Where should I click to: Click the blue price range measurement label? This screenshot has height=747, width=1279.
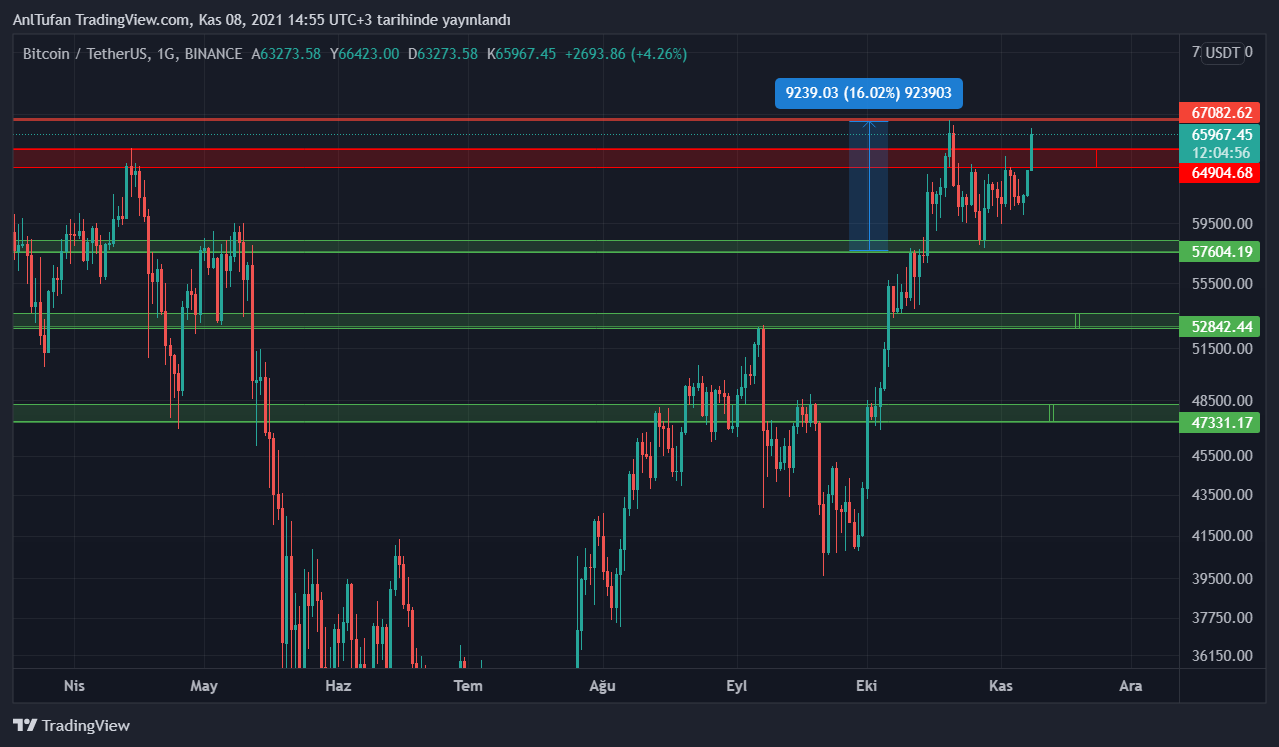(868, 93)
